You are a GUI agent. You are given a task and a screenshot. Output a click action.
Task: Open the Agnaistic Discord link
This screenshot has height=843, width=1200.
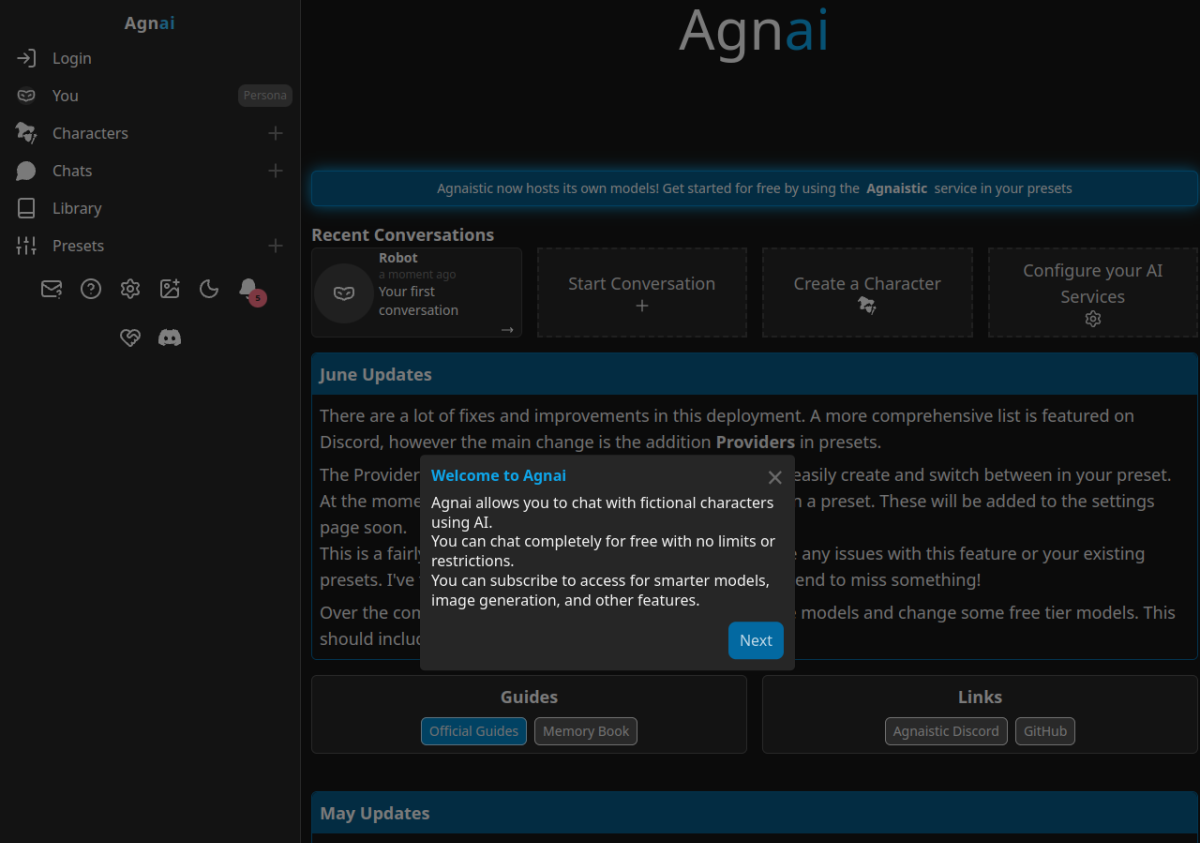[x=946, y=731]
